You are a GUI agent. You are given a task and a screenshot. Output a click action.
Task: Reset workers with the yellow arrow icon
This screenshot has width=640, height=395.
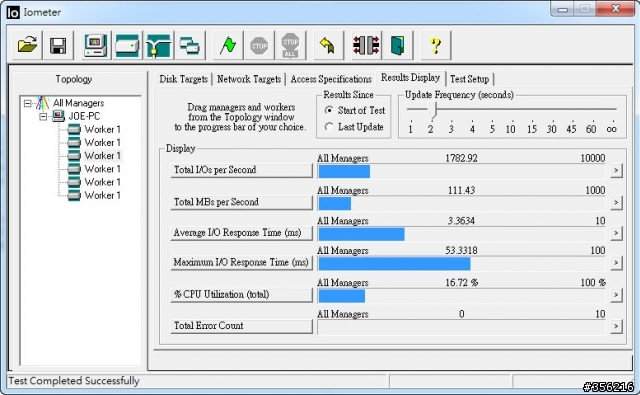click(x=328, y=45)
